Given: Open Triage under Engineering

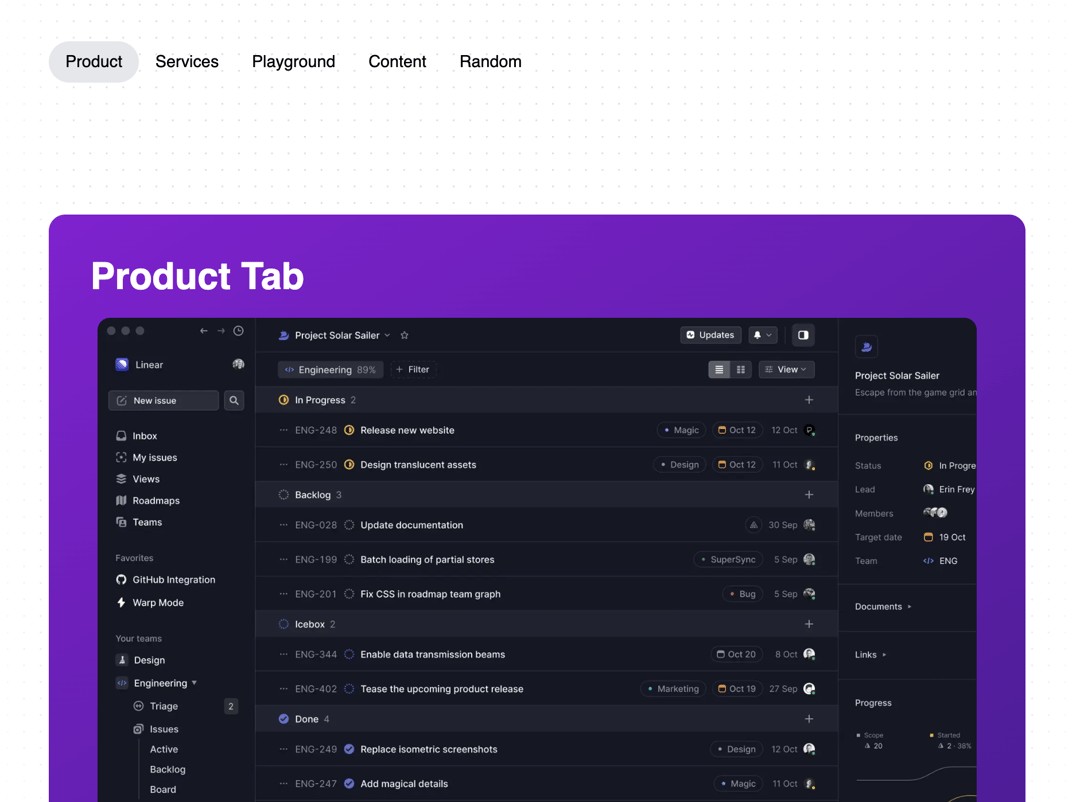Looking at the screenshot, I should point(156,706).
